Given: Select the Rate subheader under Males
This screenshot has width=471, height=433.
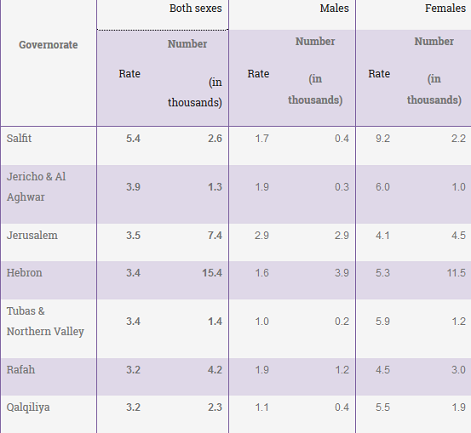Looking at the screenshot, I should click(x=258, y=74).
